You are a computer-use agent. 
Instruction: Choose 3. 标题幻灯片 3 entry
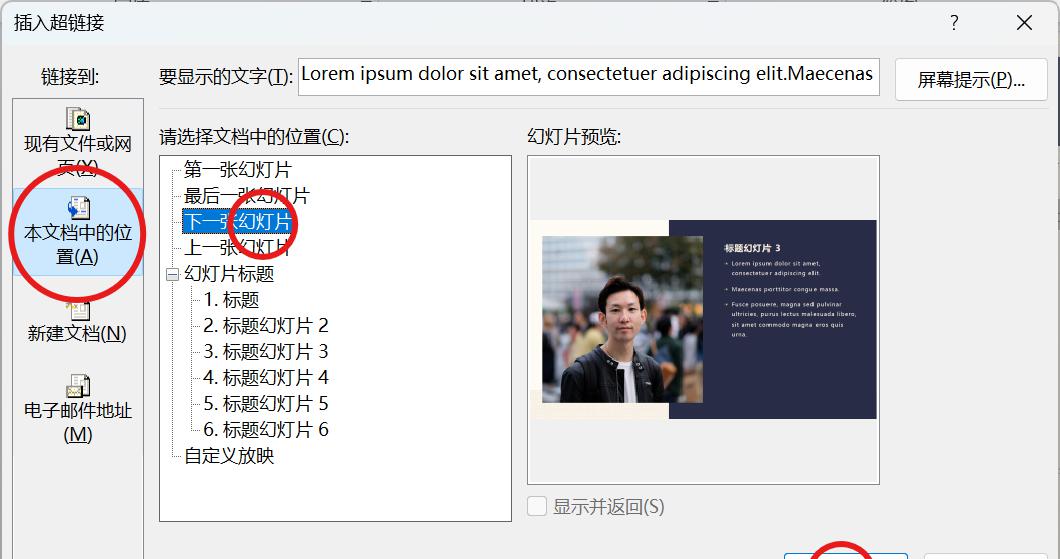click(265, 352)
